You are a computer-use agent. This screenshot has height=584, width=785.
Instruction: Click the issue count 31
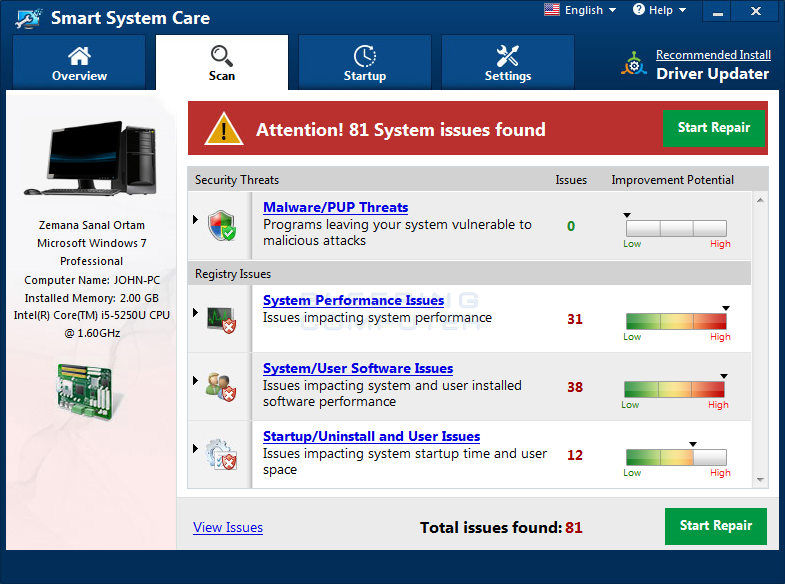[x=575, y=319]
